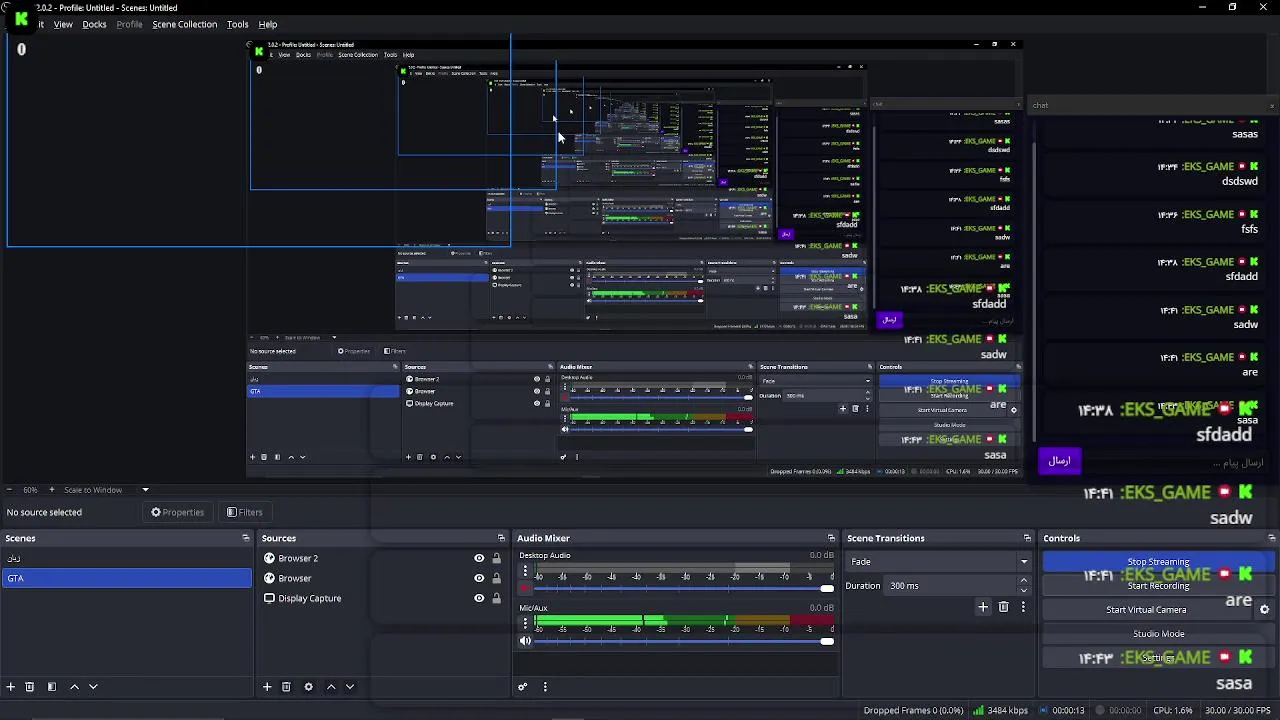The image size is (1280, 720).
Task: Add a scene transition with the plus icon
Action: pyautogui.click(x=983, y=607)
